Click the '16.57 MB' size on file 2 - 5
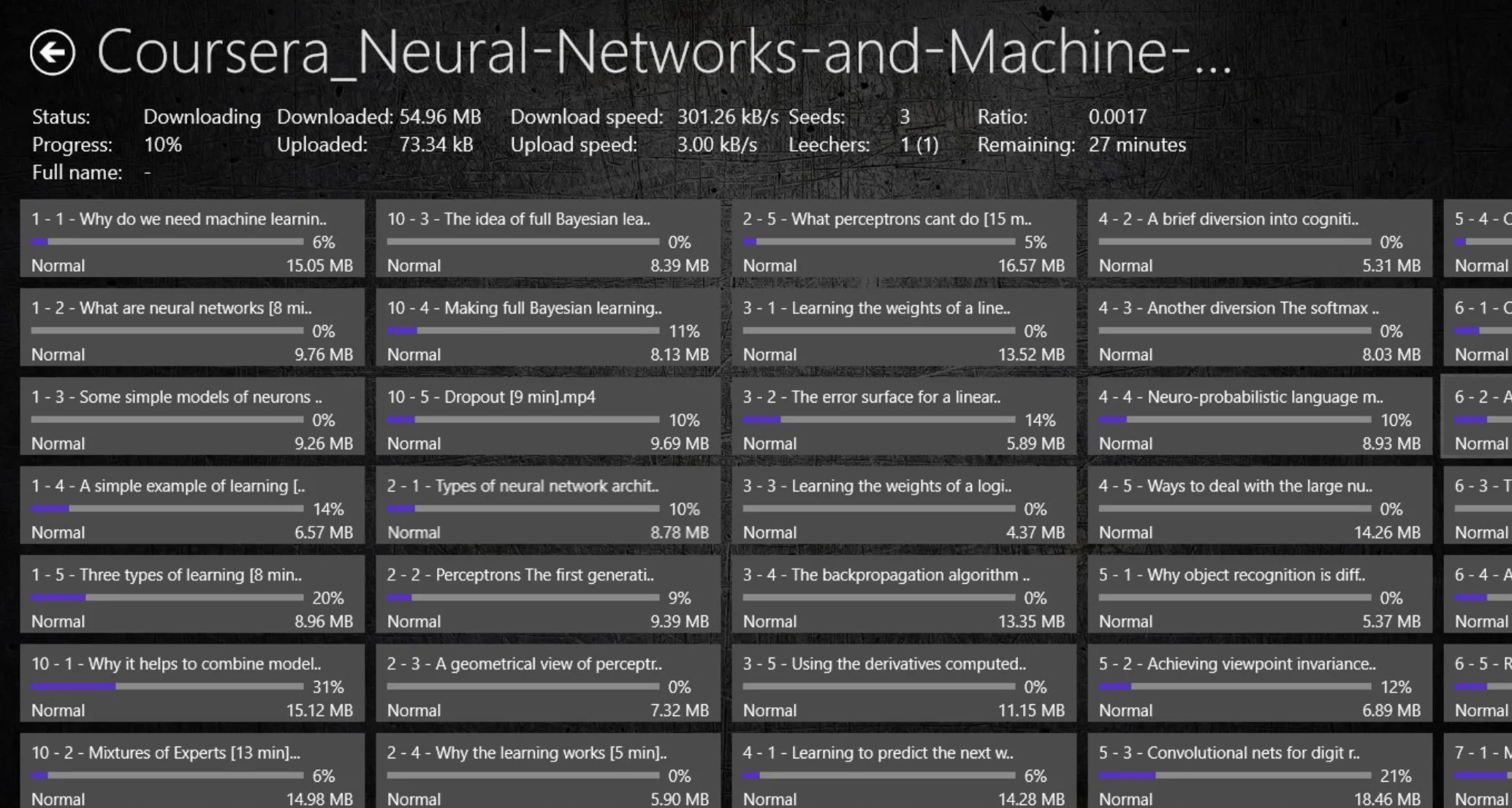The image size is (1512, 808). 1031,266
